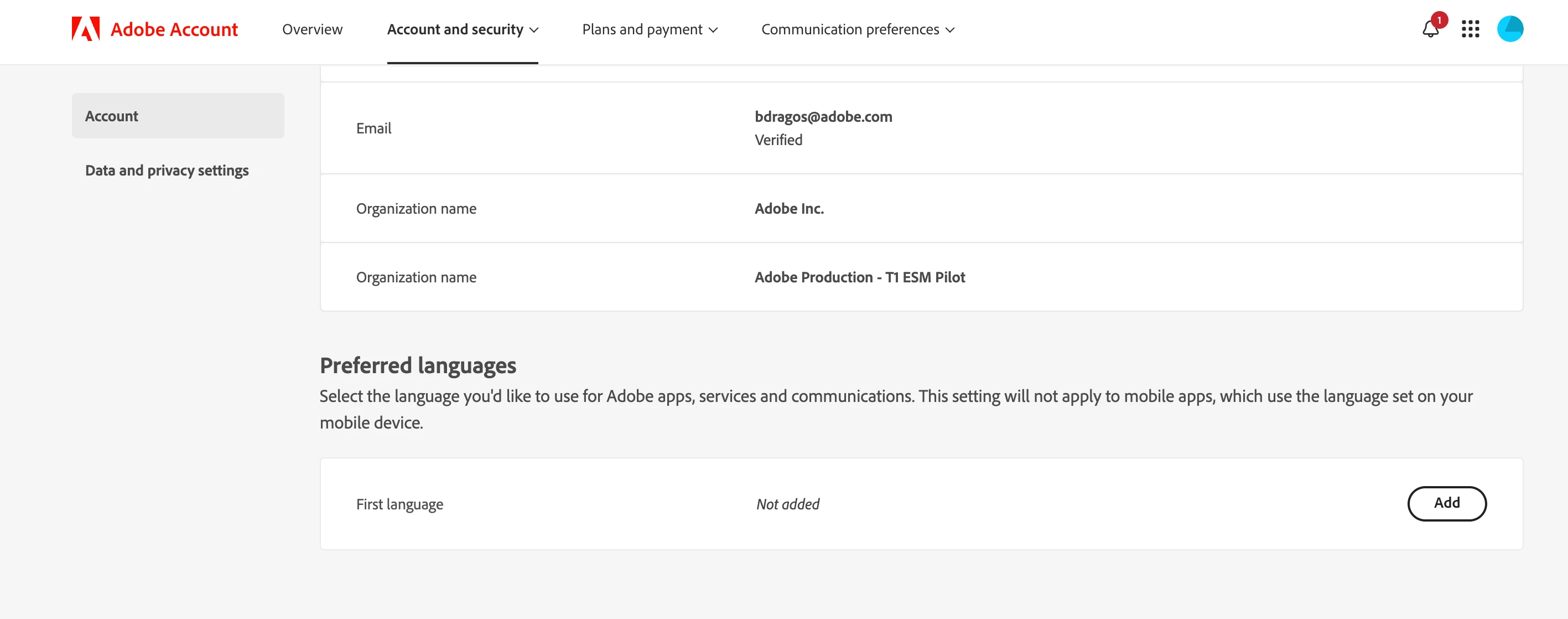
Task: Expand Plans and payment chevron
Action: [713, 30]
